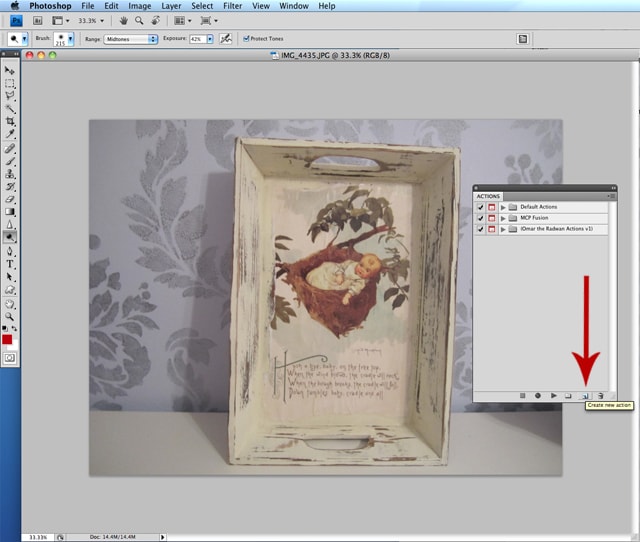Screen dimensions: 640x542
Task: Toggle dialog box for Default Actions
Action: pyautogui.click(x=491, y=207)
